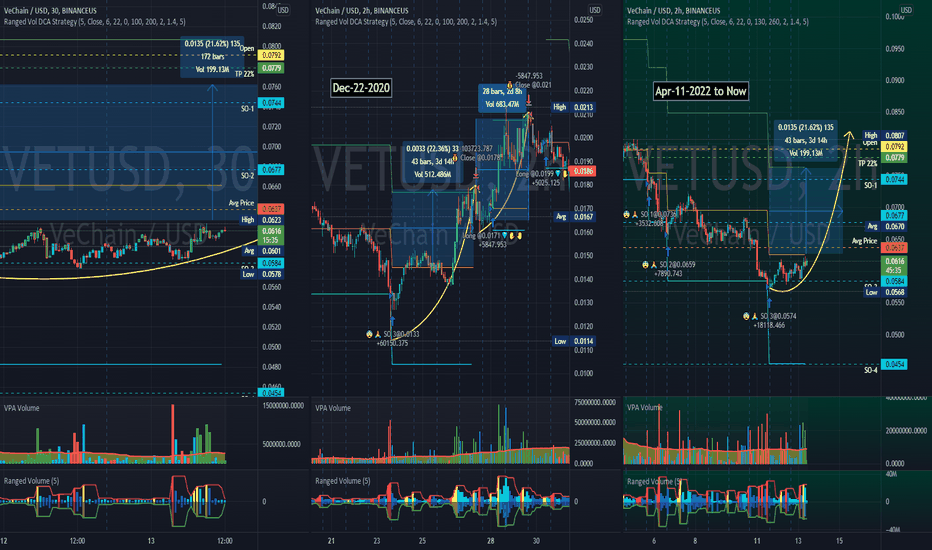This screenshot has height=550, width=932.
Task: Click the red 0.0186 current price label on the middle chart
Action: 583,171
